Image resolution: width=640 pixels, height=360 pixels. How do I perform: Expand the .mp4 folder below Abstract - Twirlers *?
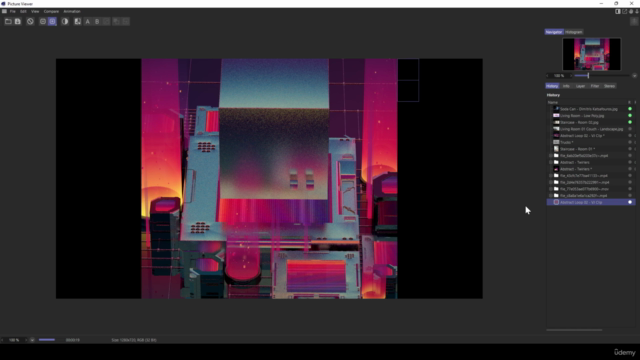[x=551, y=176]
